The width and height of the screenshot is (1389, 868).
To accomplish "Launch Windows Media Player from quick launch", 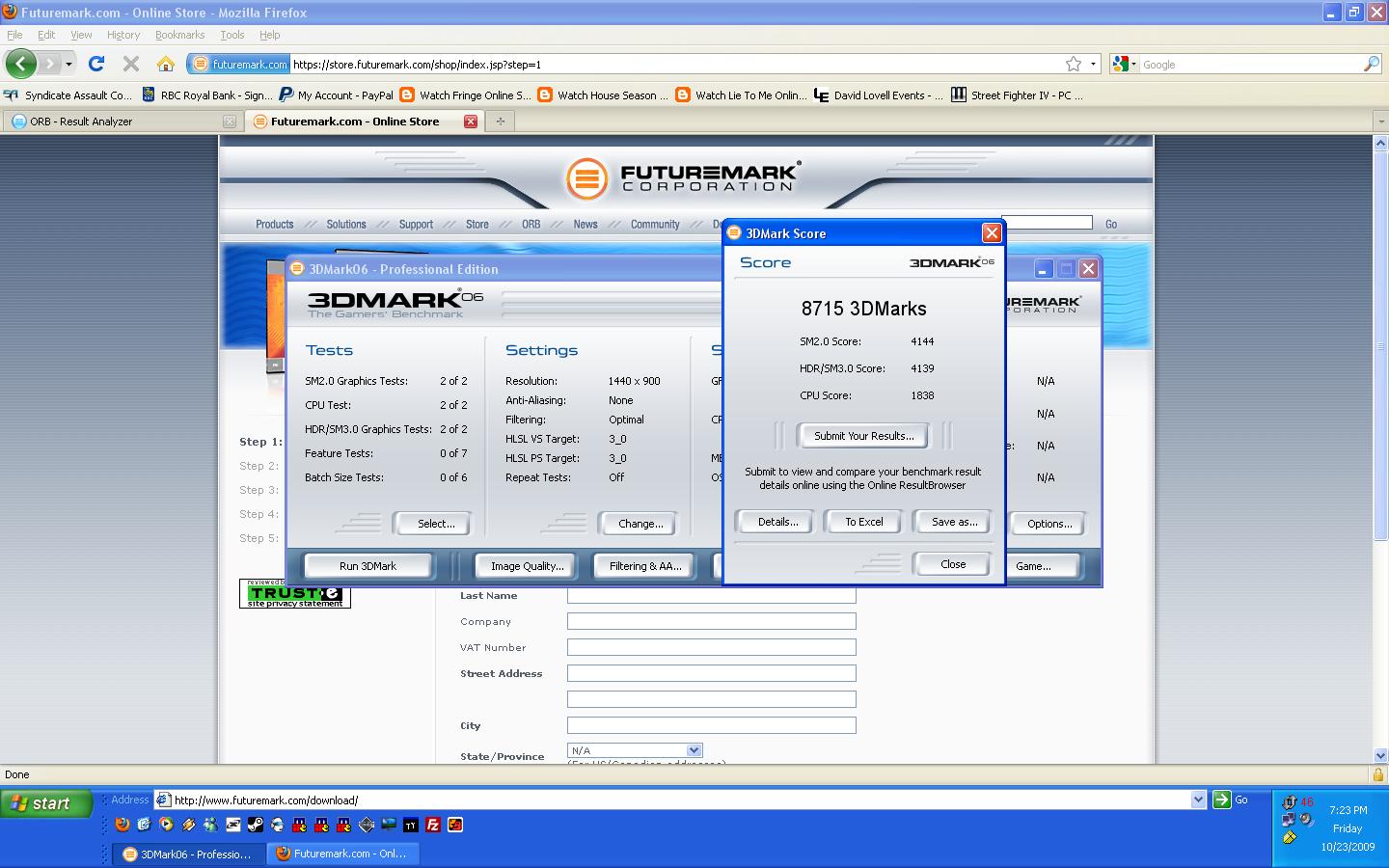I will point(166,825).
